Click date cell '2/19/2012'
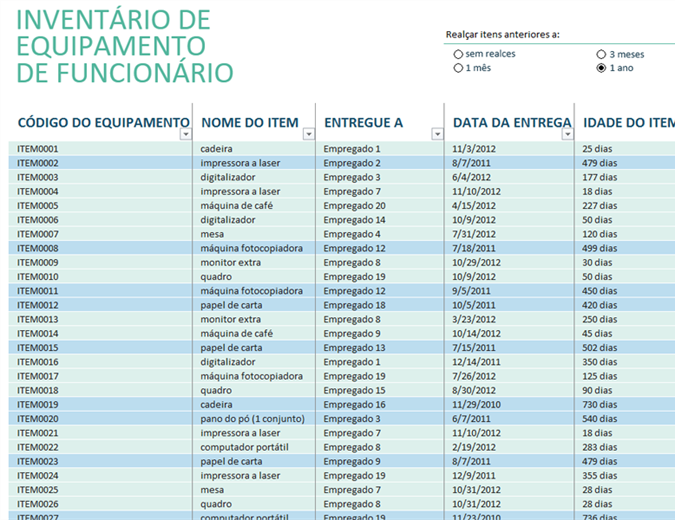This screenshot has height=520, width=675. (474, 447)
